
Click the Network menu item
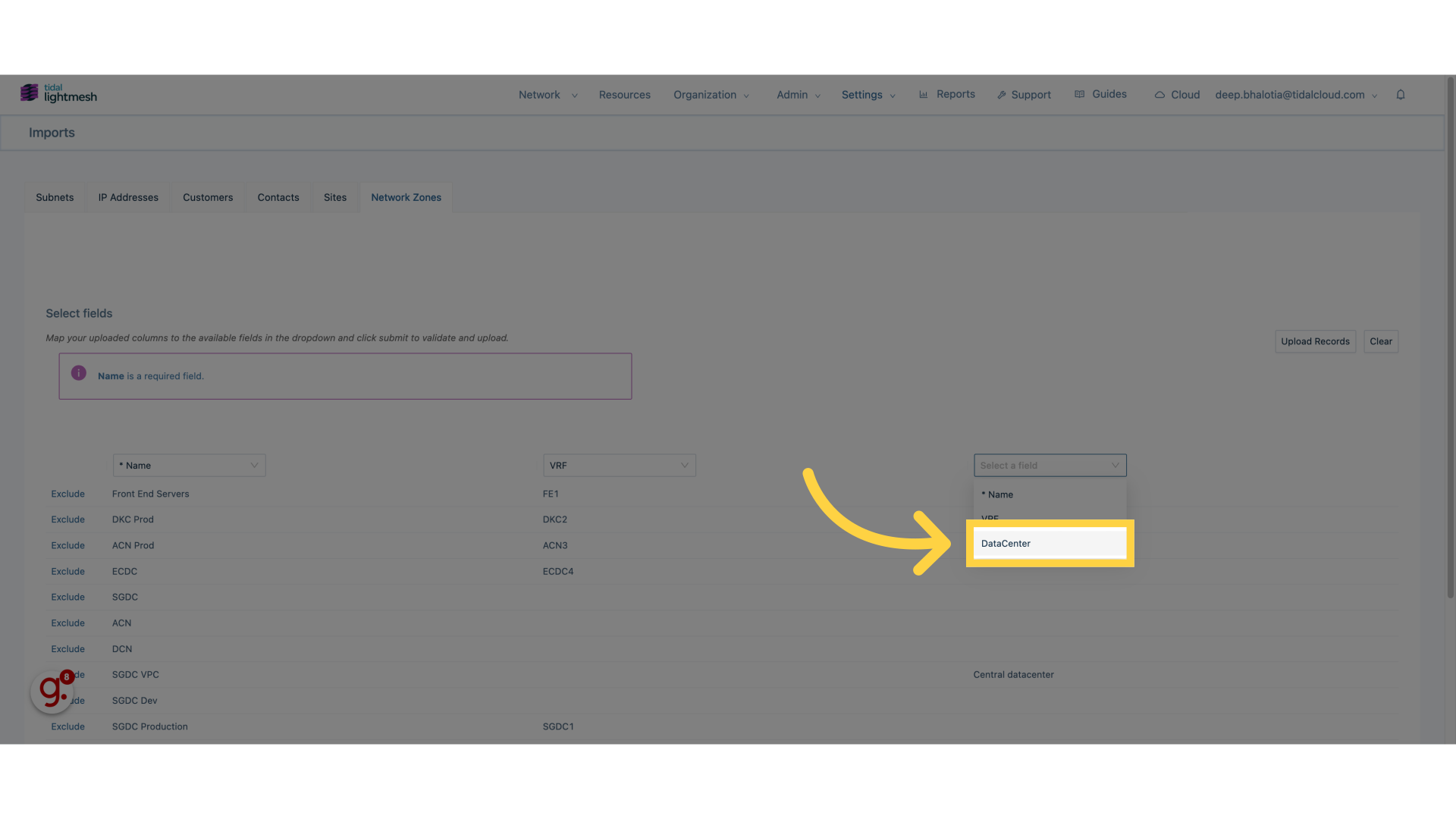coord(539,94)
